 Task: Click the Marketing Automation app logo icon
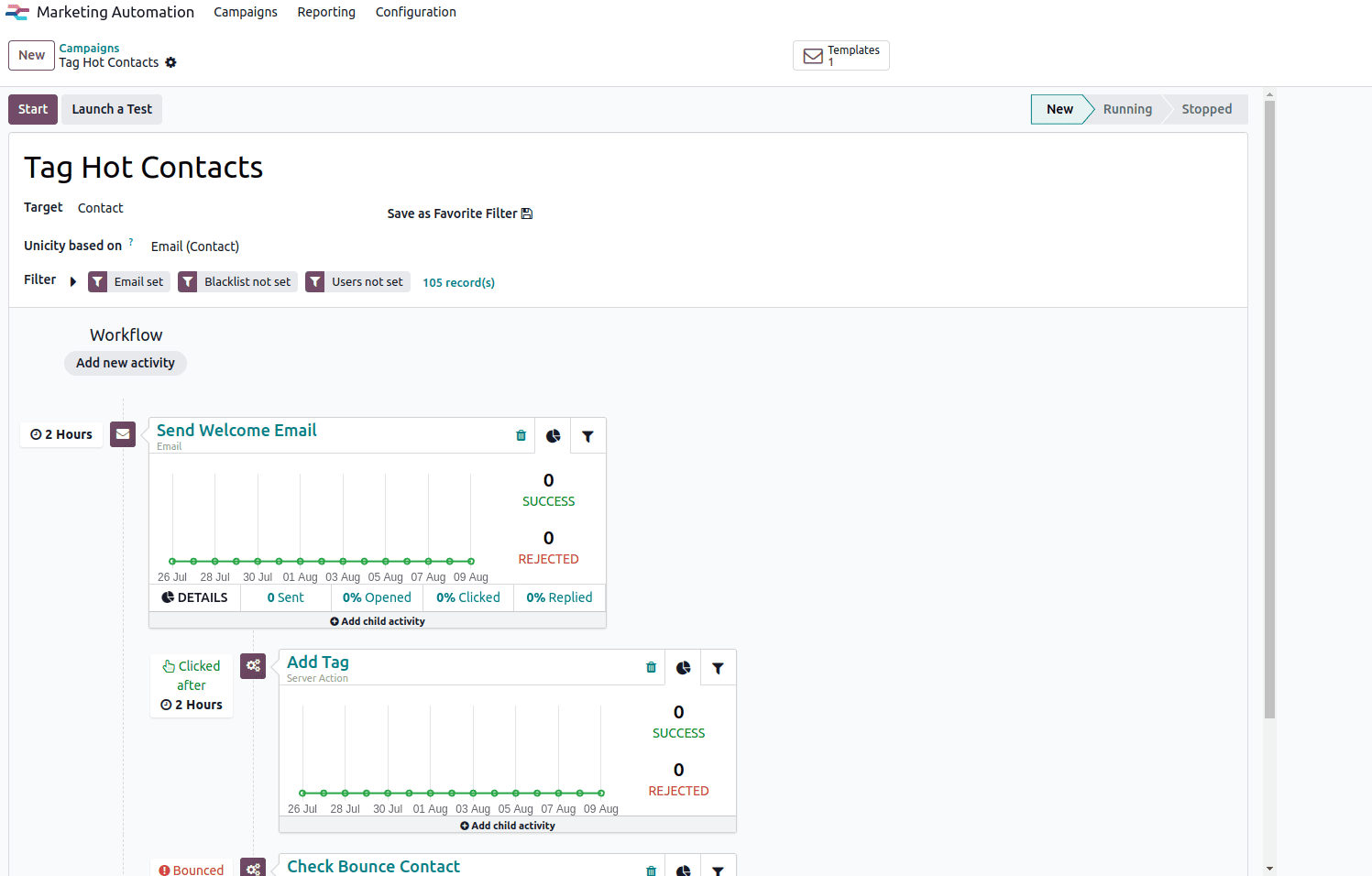click(17, 12)
